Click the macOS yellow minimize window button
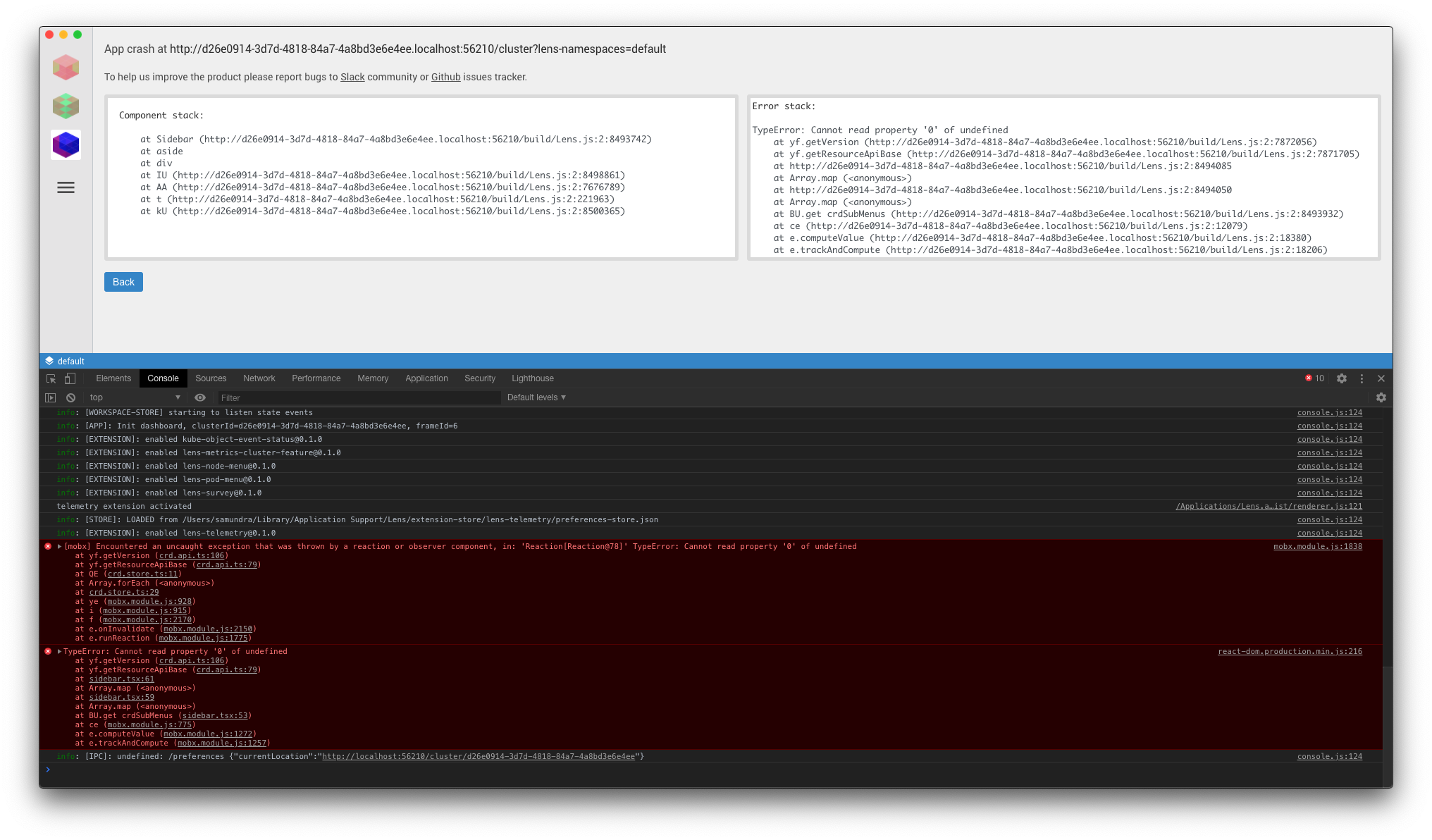Image resolution: width=1432 pixels, height=840 pixels. point(63,35)
